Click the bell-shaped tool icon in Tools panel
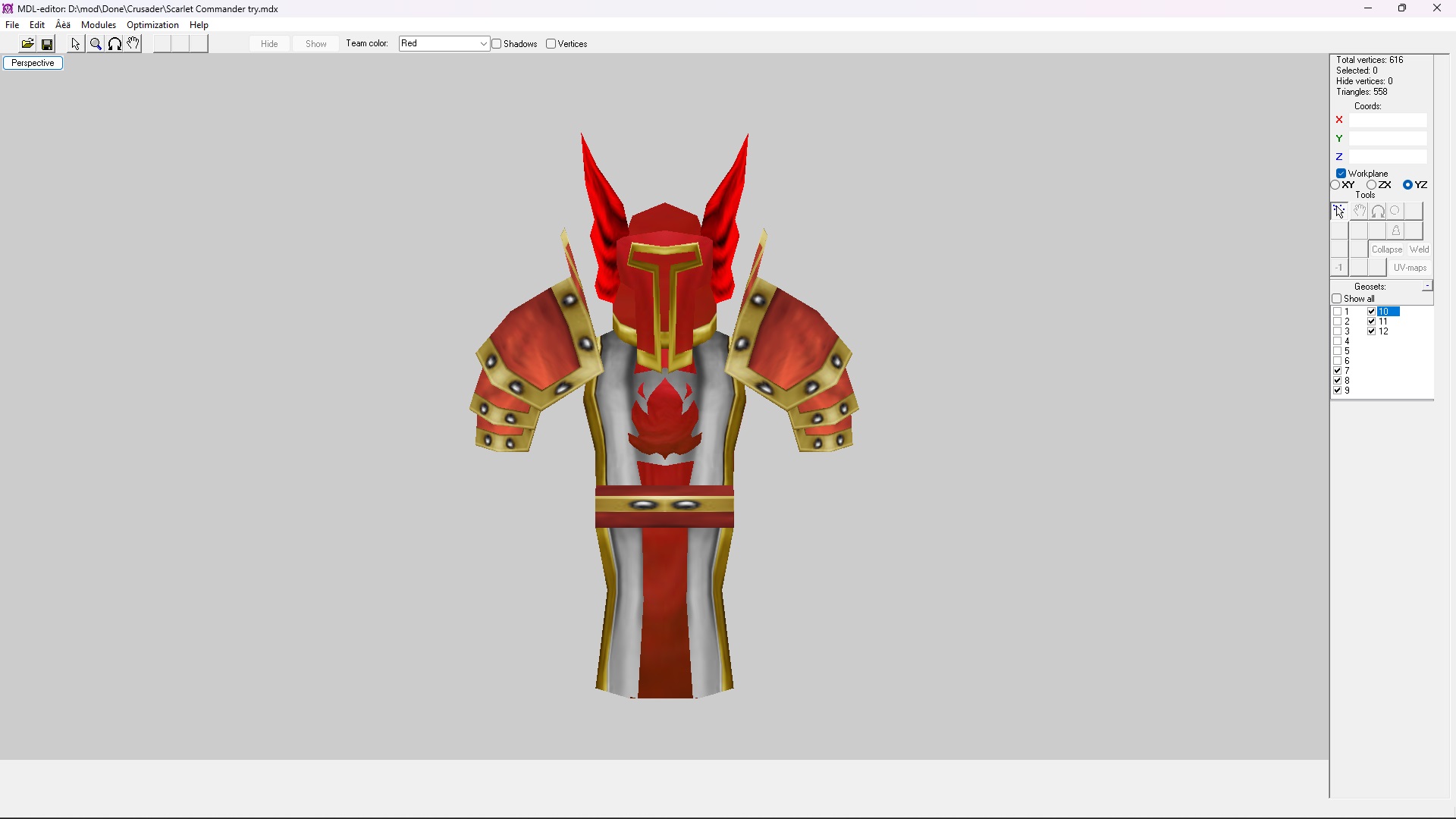1456x819 pixels. pyautogui.click(x=1396, y=231)
